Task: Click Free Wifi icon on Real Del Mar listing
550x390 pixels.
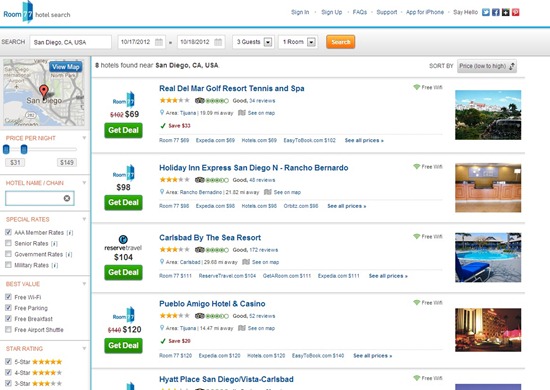Action: (x=417, y=87)
